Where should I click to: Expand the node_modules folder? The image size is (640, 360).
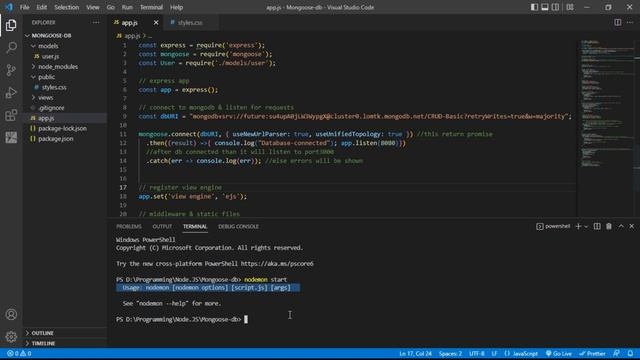65,67
